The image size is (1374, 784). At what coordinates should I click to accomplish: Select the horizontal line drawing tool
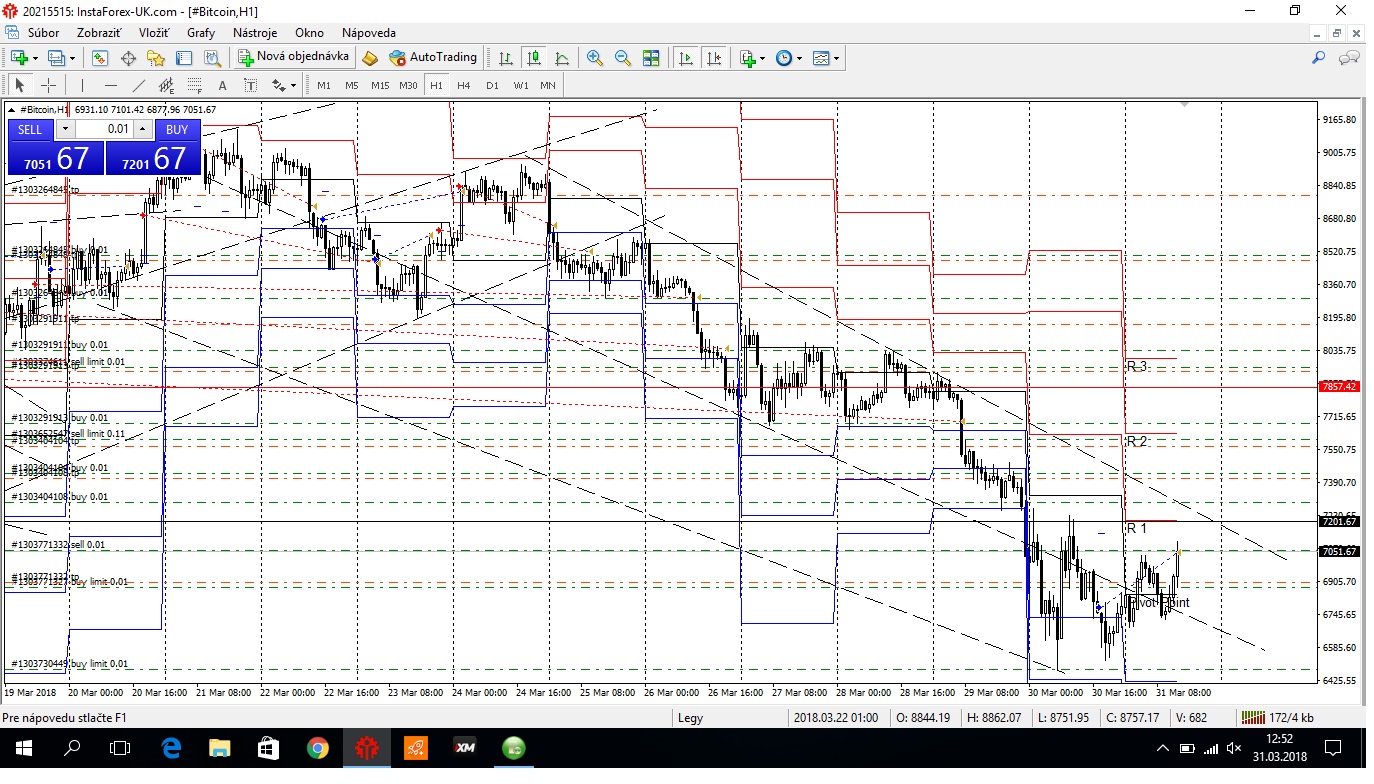(110, 85)
